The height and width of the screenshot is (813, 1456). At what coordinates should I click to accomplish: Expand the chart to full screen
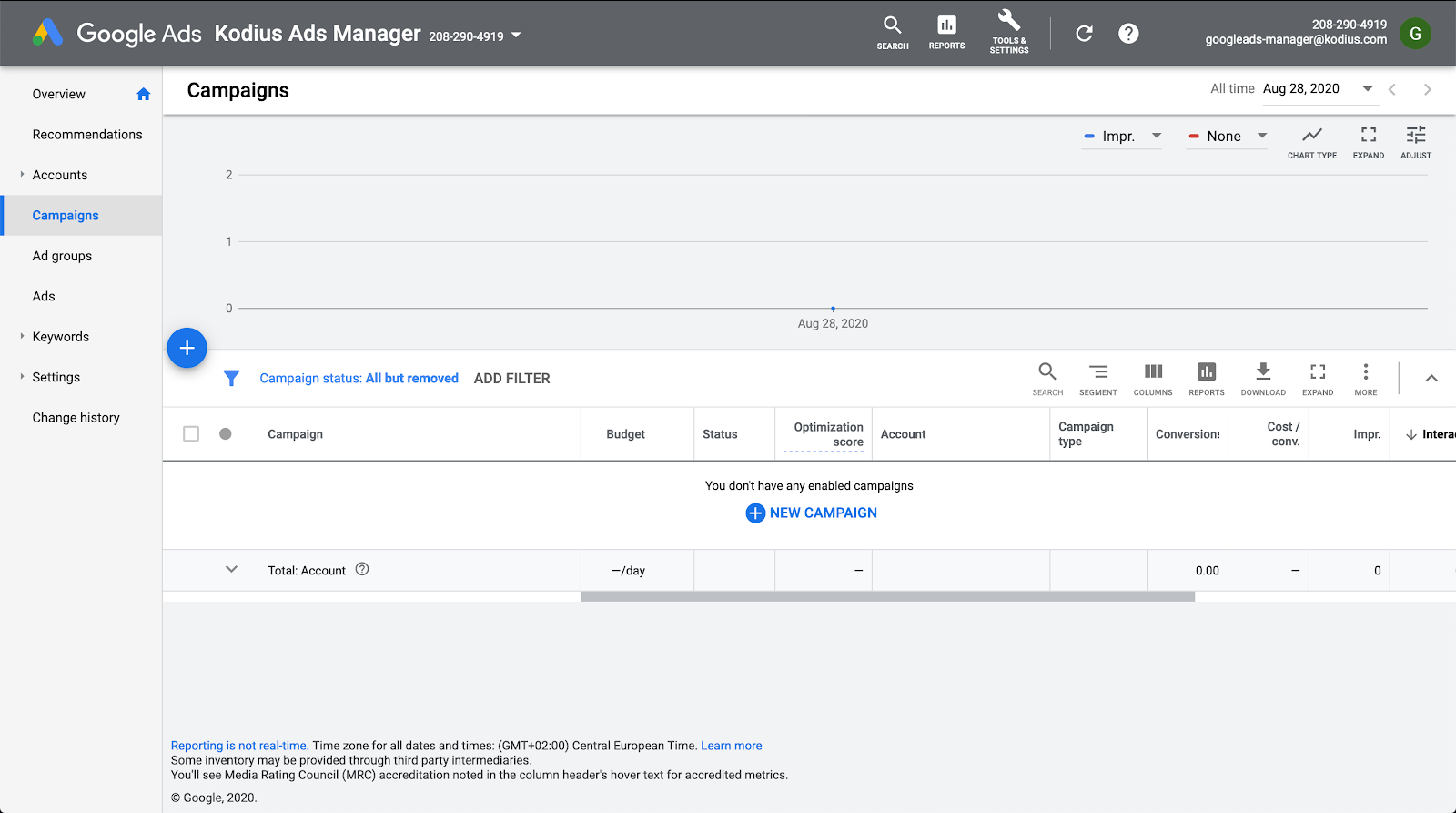(1368, 142)
